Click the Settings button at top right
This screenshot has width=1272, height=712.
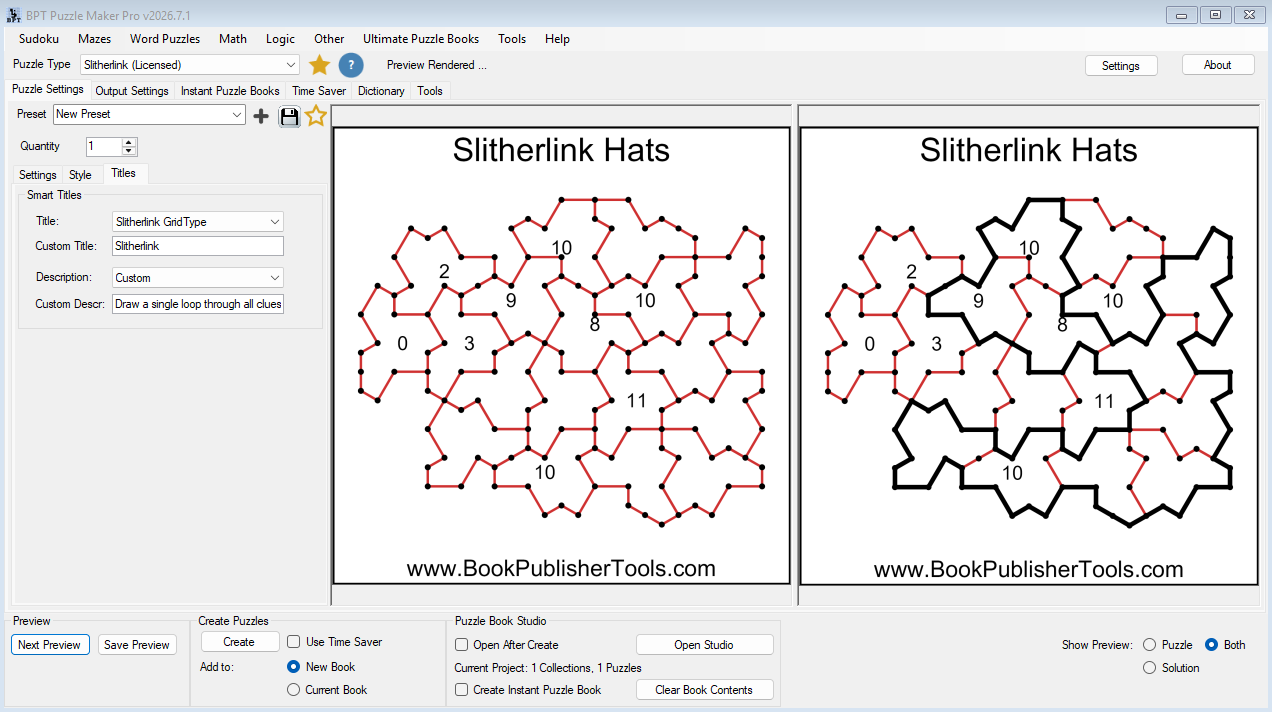pos(1121,65)
